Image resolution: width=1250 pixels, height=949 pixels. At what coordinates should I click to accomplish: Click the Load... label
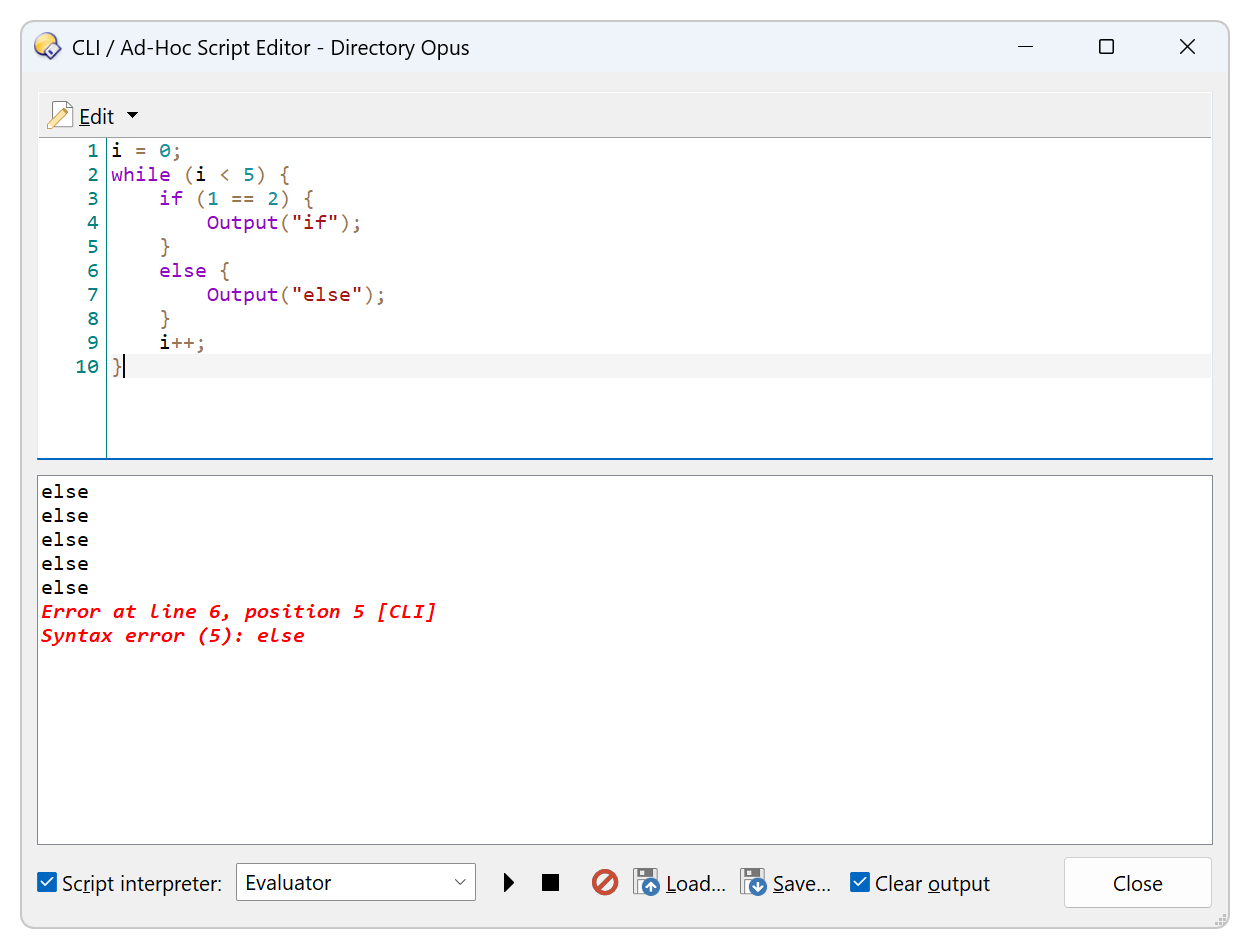click(696, 884)
